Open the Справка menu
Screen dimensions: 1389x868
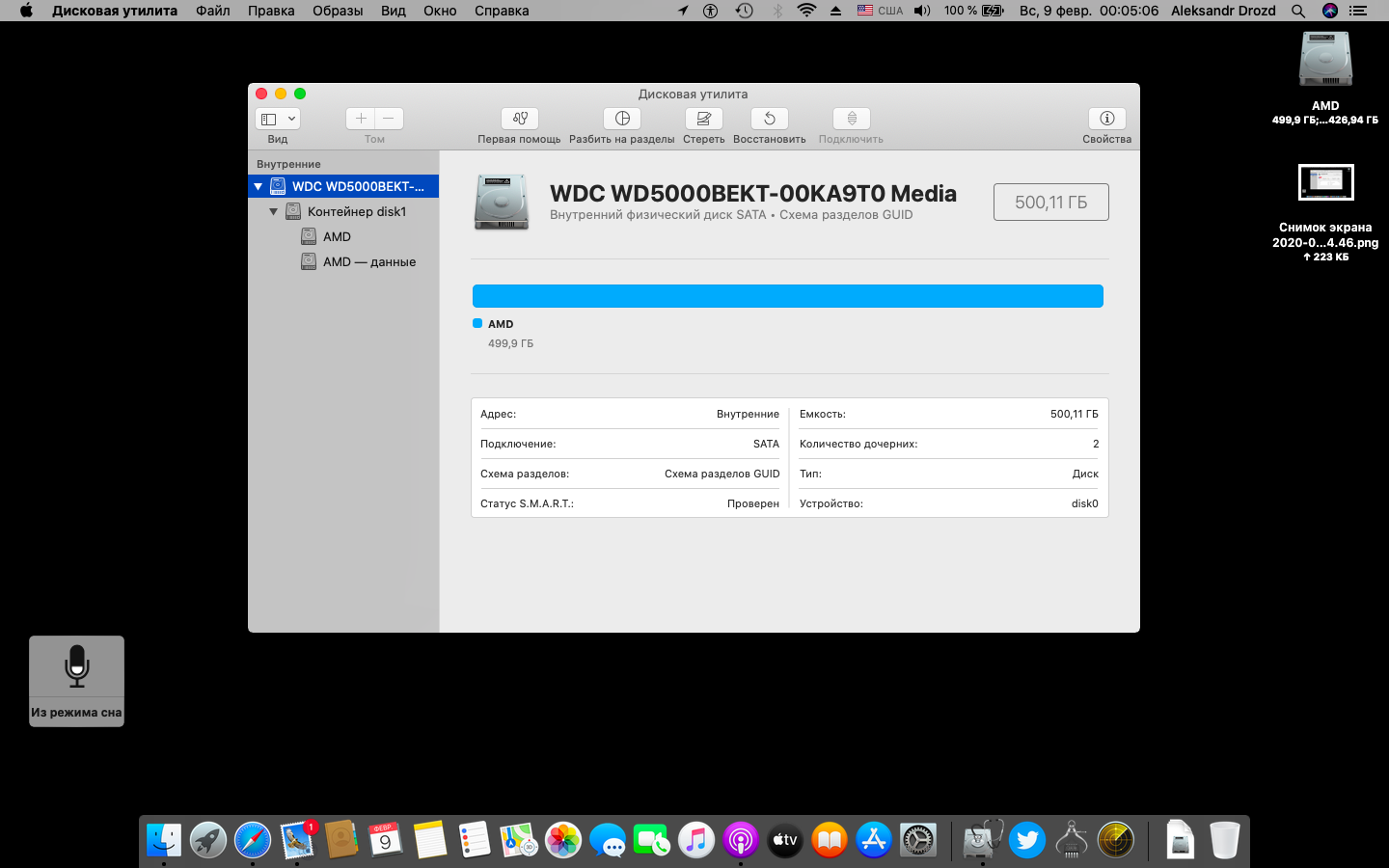502,11
